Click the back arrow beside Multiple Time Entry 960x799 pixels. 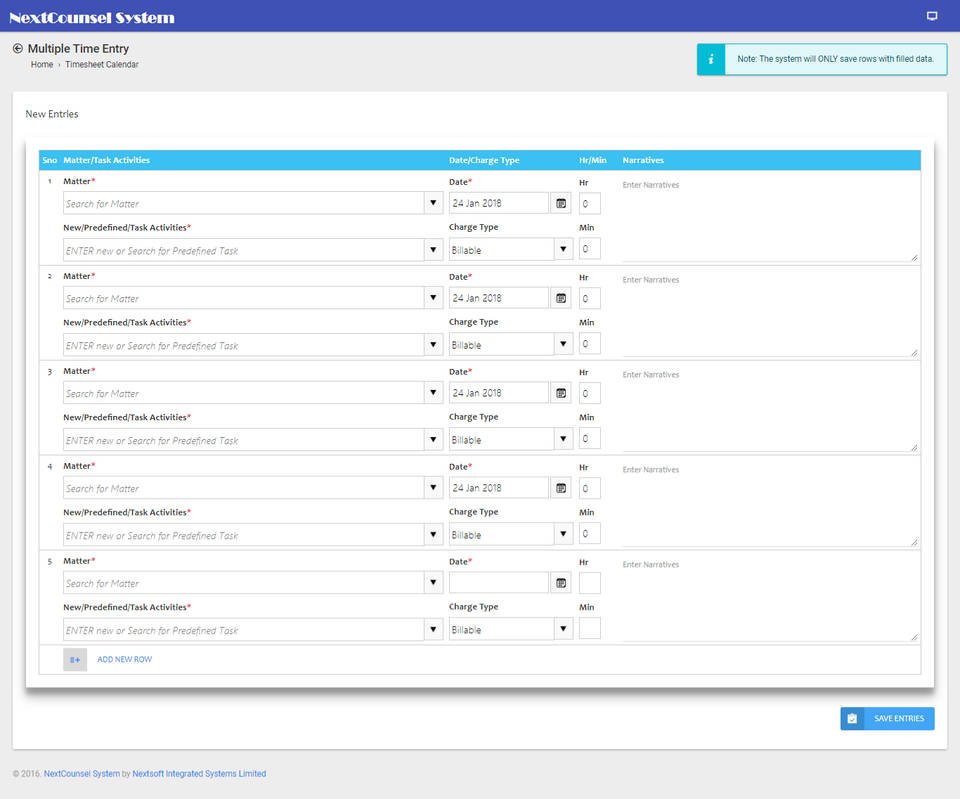[17, 48]
